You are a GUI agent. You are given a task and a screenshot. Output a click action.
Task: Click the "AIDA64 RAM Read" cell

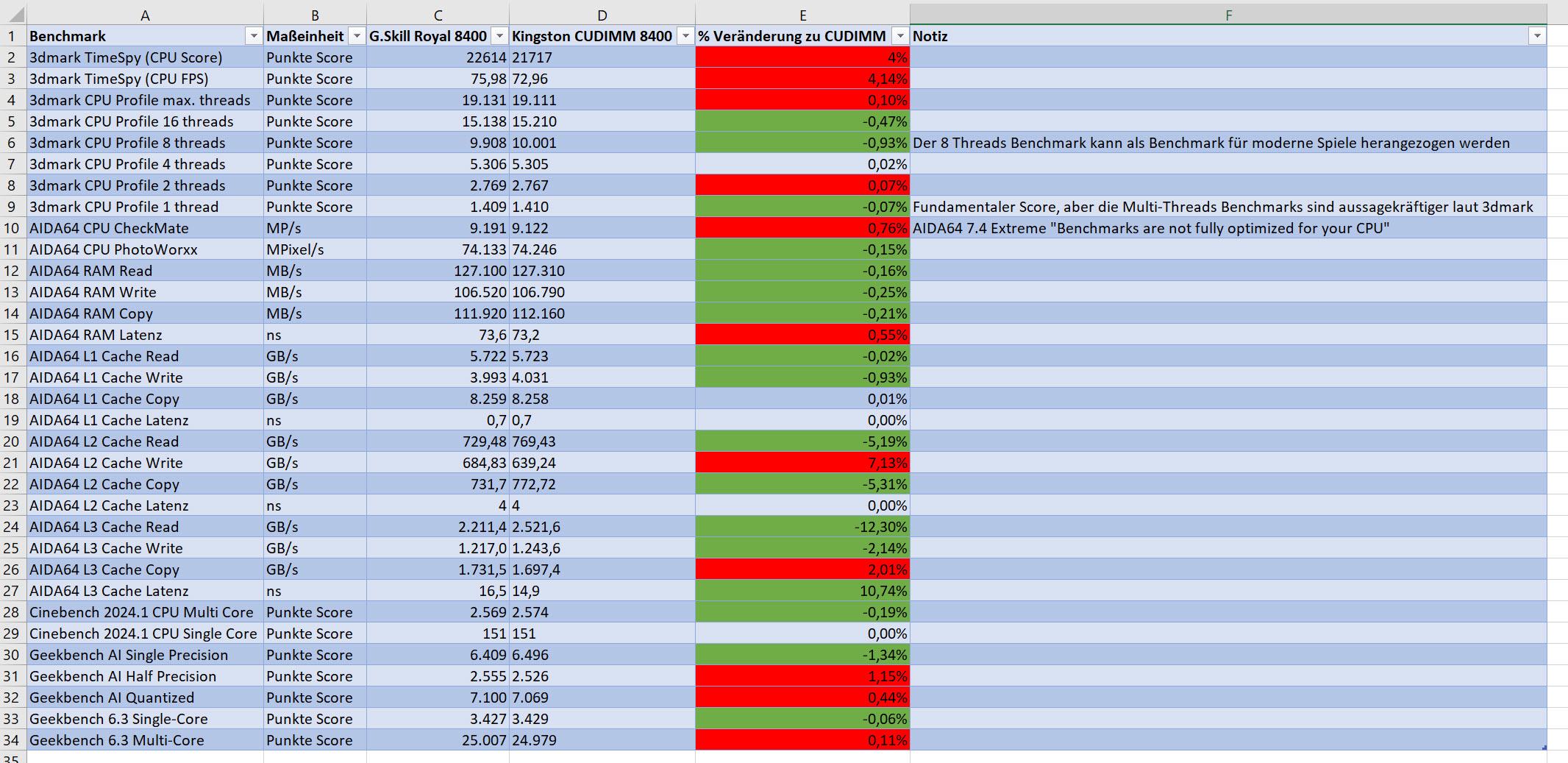pos(145,271)
